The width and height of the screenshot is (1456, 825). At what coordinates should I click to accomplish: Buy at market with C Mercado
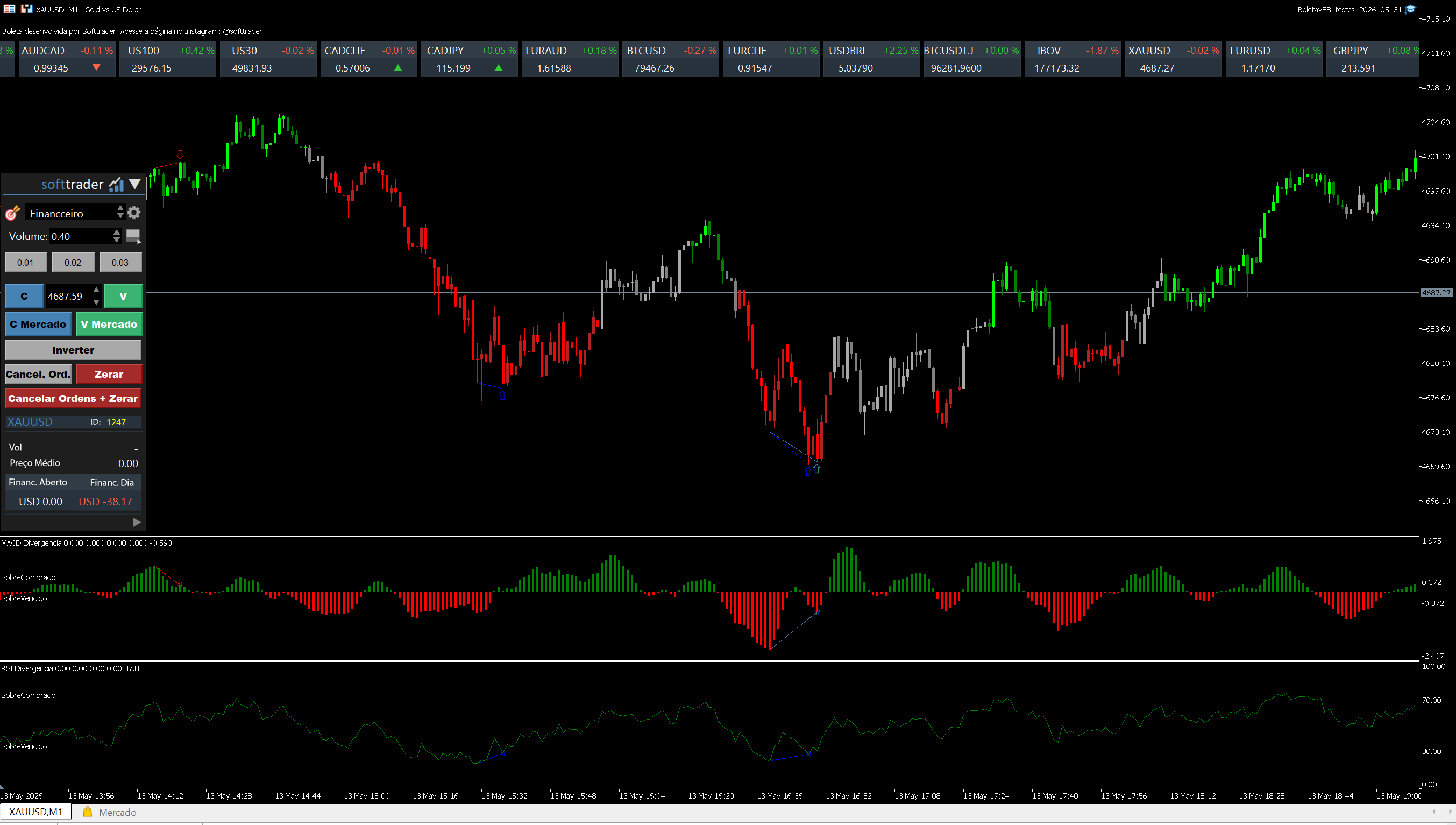(38, 324)
